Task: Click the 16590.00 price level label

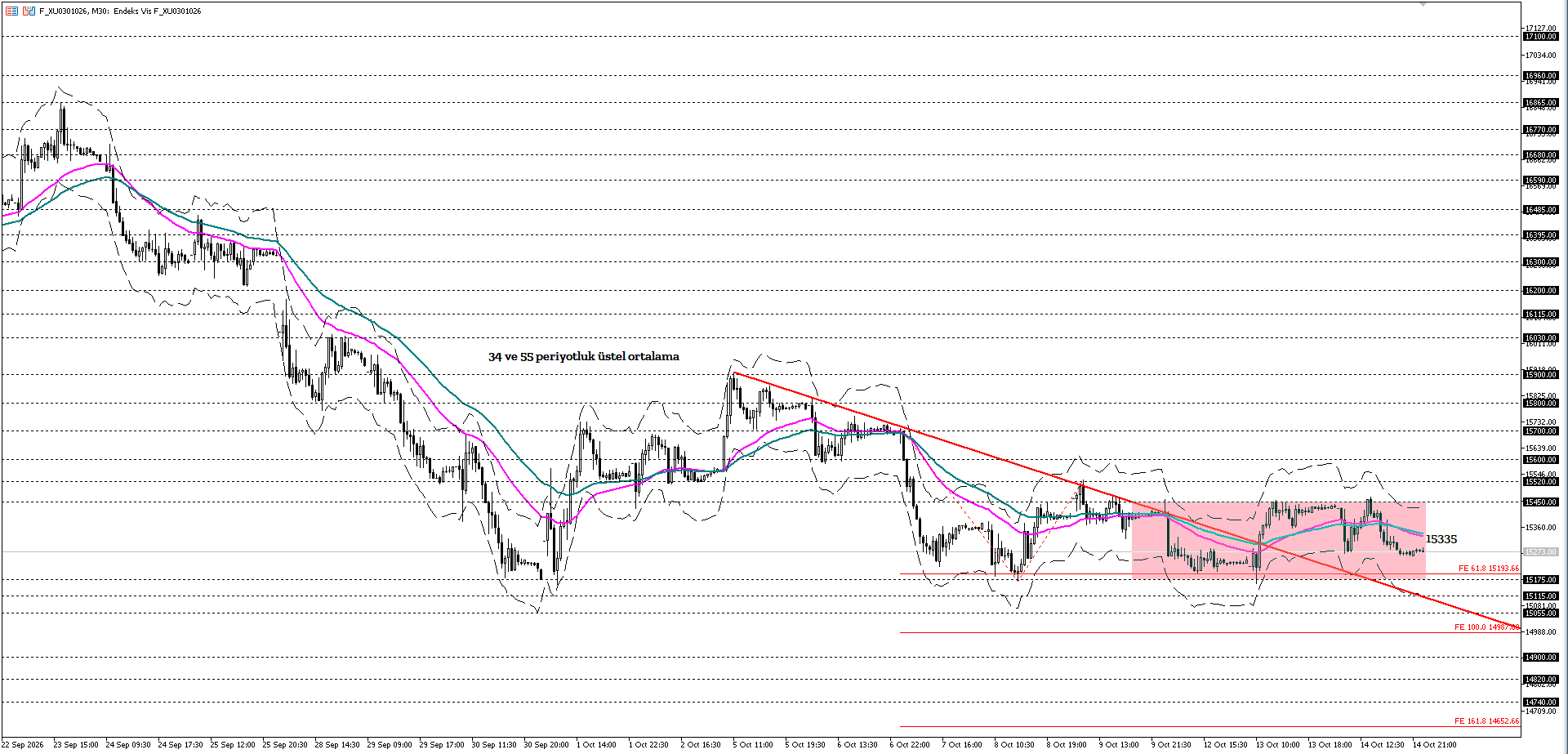Action: [1541, 181]
